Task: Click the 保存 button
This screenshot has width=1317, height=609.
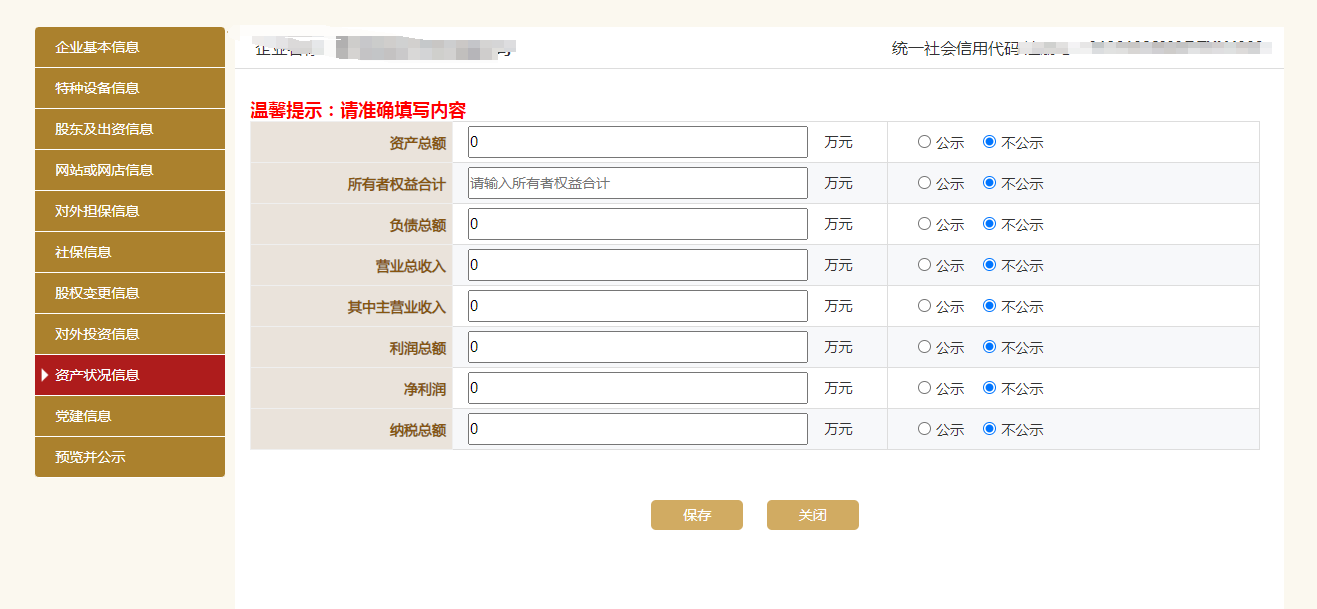Action: (697, 515)
